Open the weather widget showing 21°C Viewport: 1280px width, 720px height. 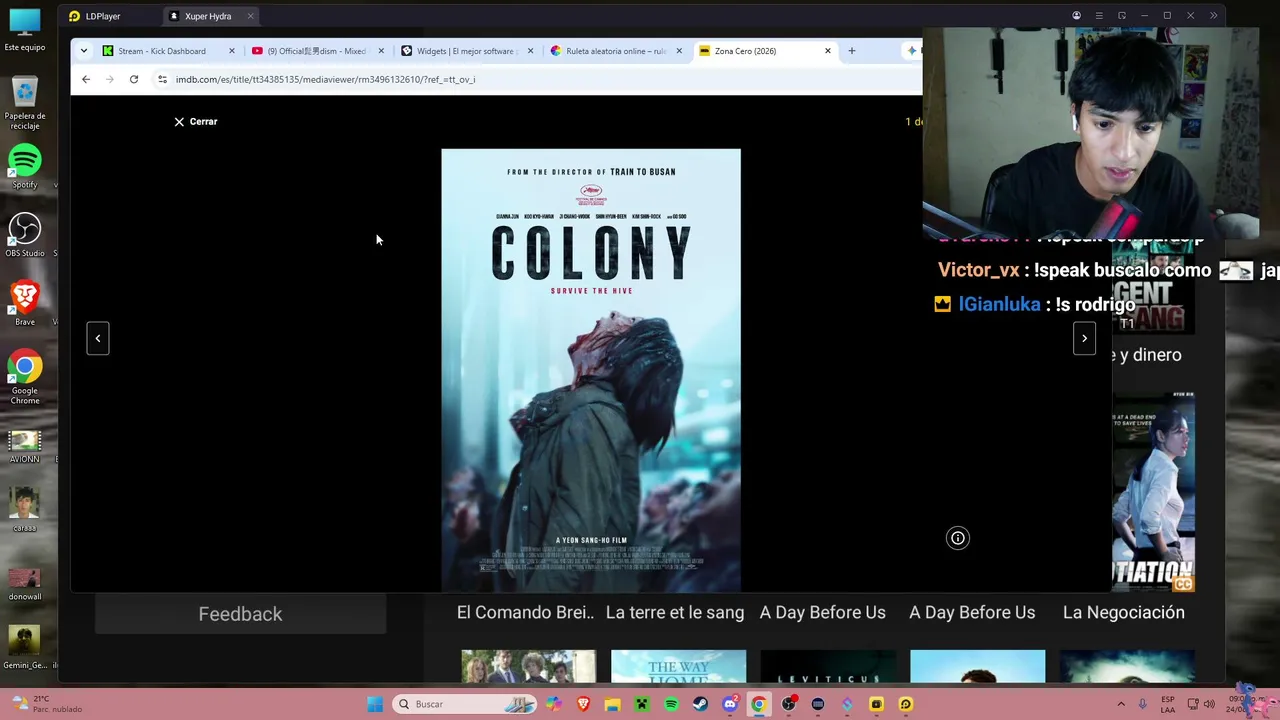pos(47,704)
